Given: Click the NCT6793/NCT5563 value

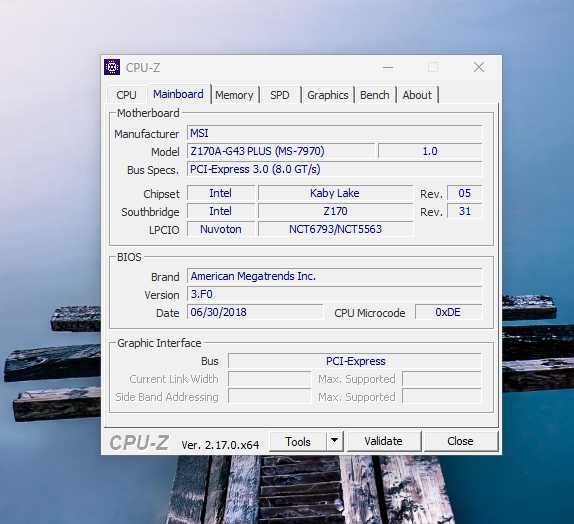Looking at the screenshot, I should click(335, 229).
